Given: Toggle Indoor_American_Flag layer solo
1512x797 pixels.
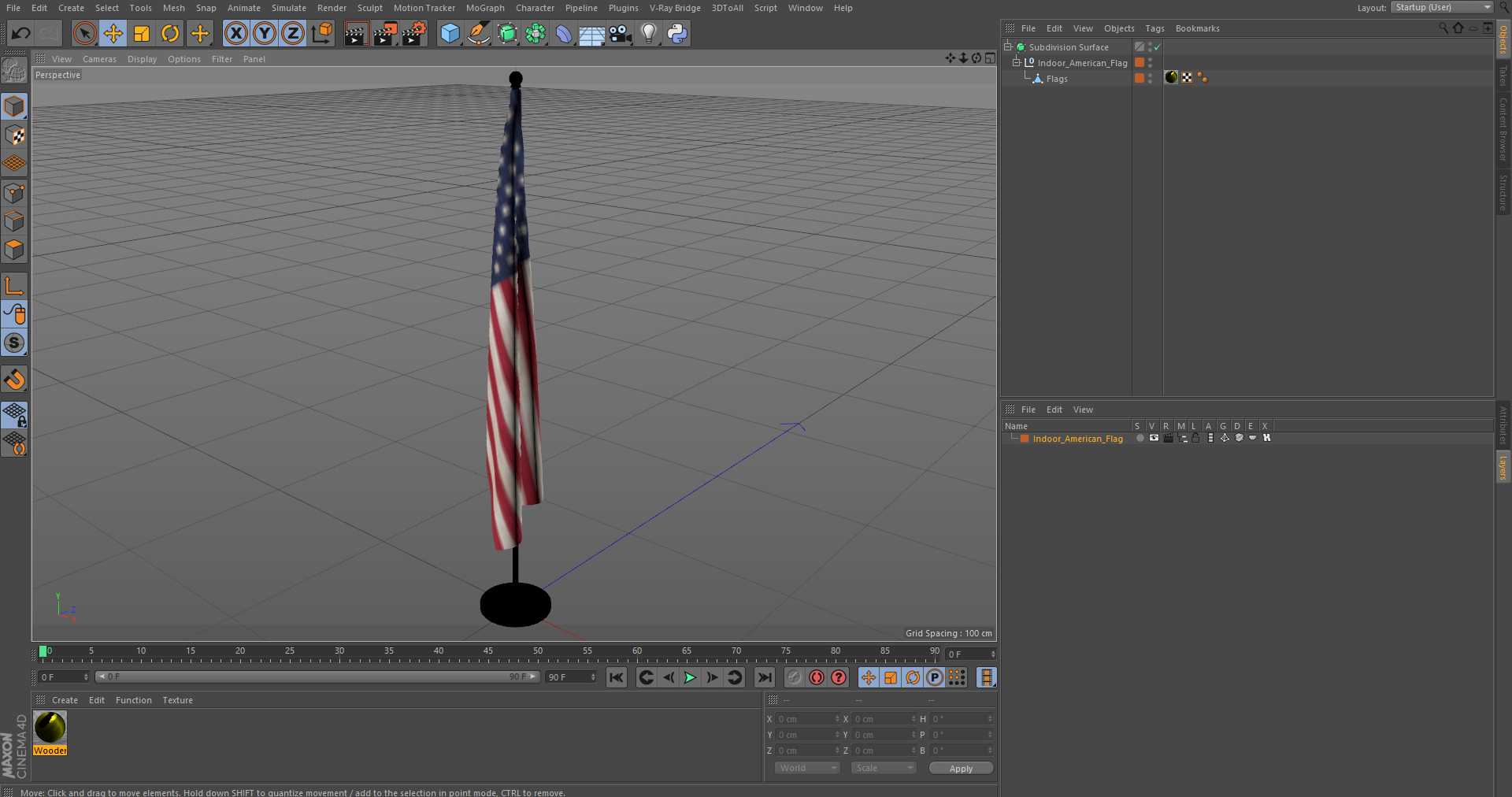Looking at the screenshot, I should click(x=1140, y=438).
